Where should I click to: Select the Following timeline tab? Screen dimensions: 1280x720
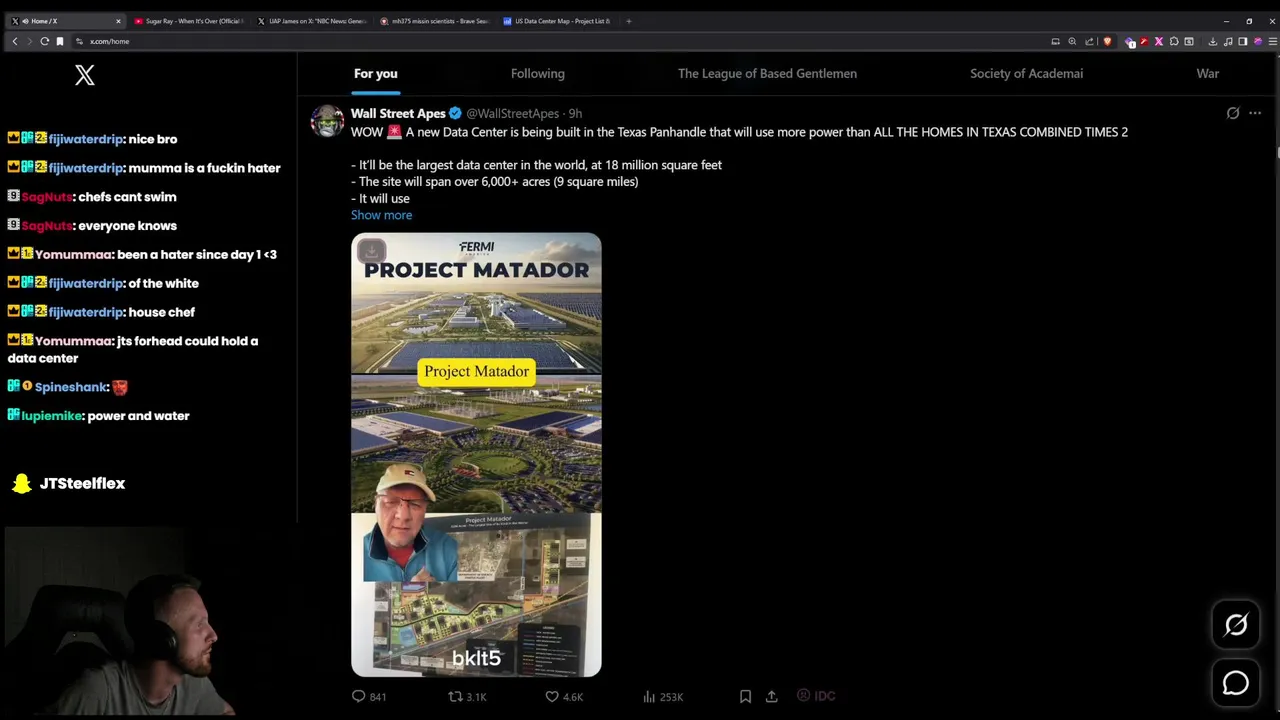coord(538,73)
